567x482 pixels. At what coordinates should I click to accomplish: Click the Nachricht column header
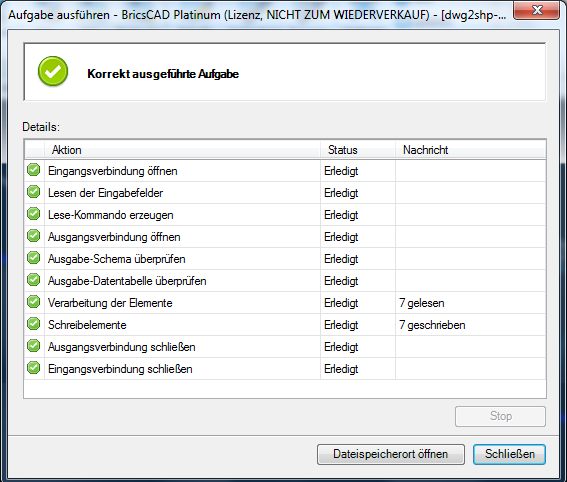click(x=470, y=150)
